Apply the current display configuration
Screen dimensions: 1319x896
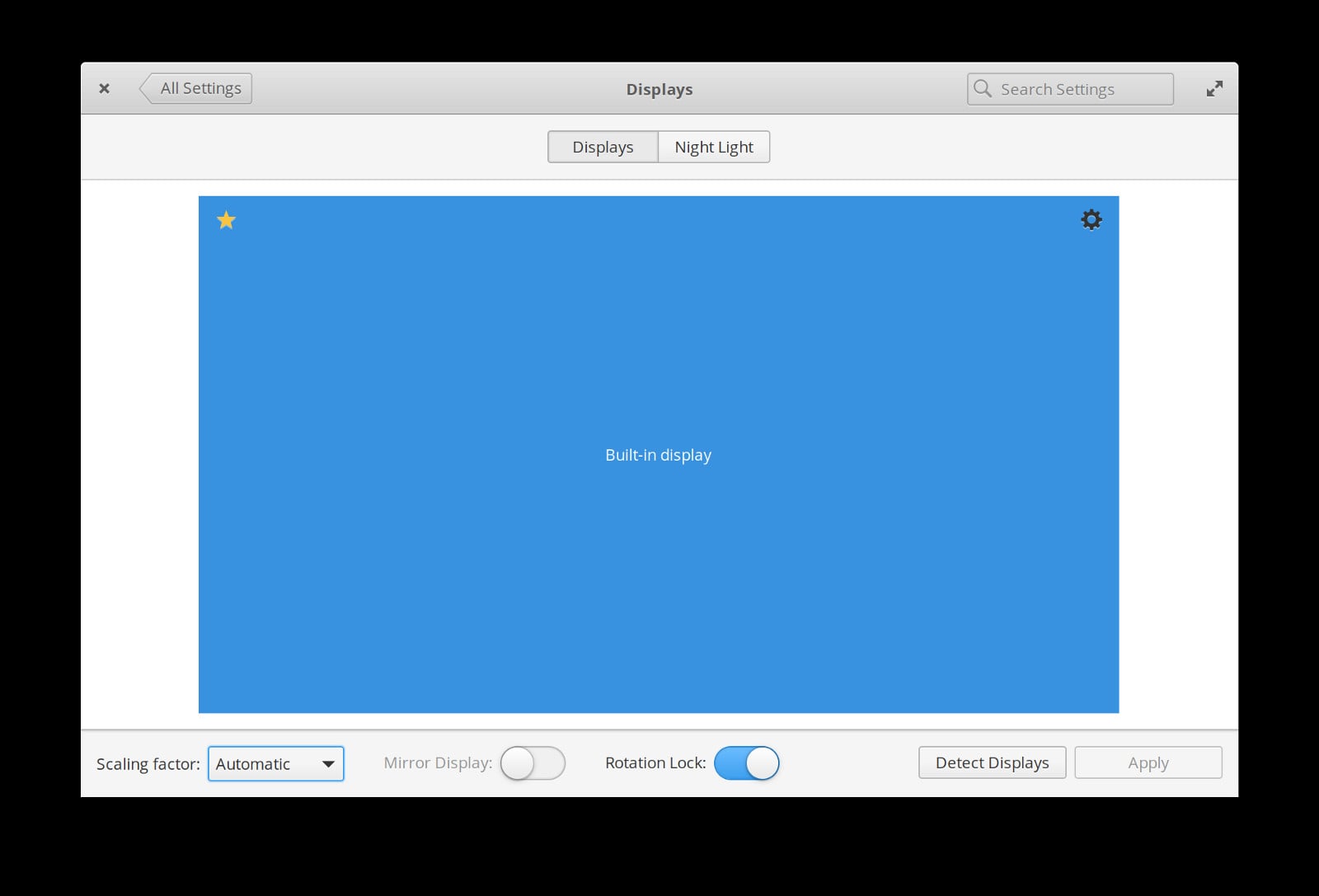tap(1148, 762)
